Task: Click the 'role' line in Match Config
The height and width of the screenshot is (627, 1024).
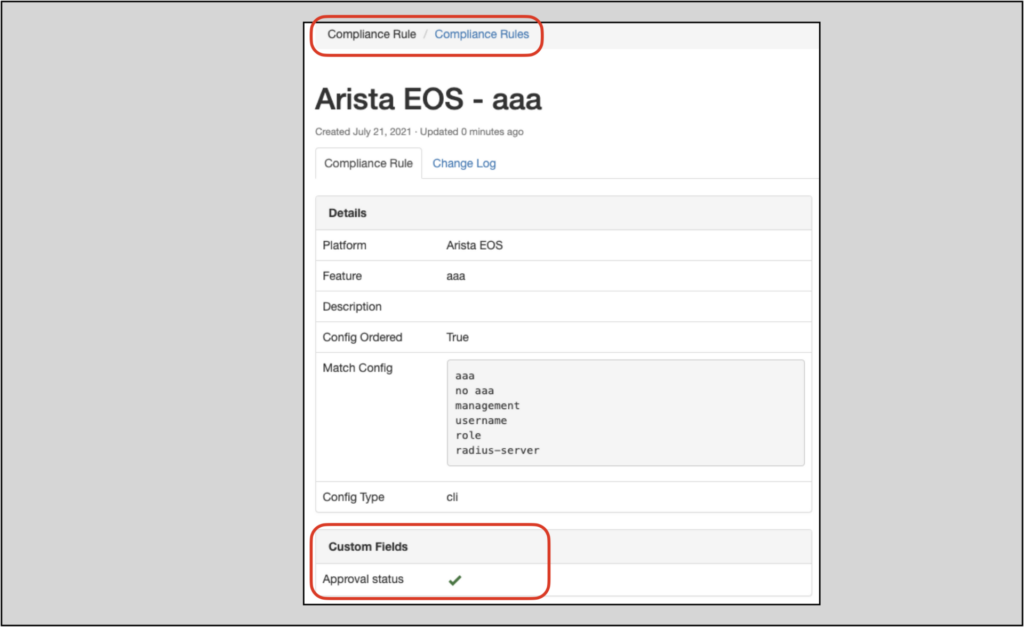Action: click(x=468, y=436)
